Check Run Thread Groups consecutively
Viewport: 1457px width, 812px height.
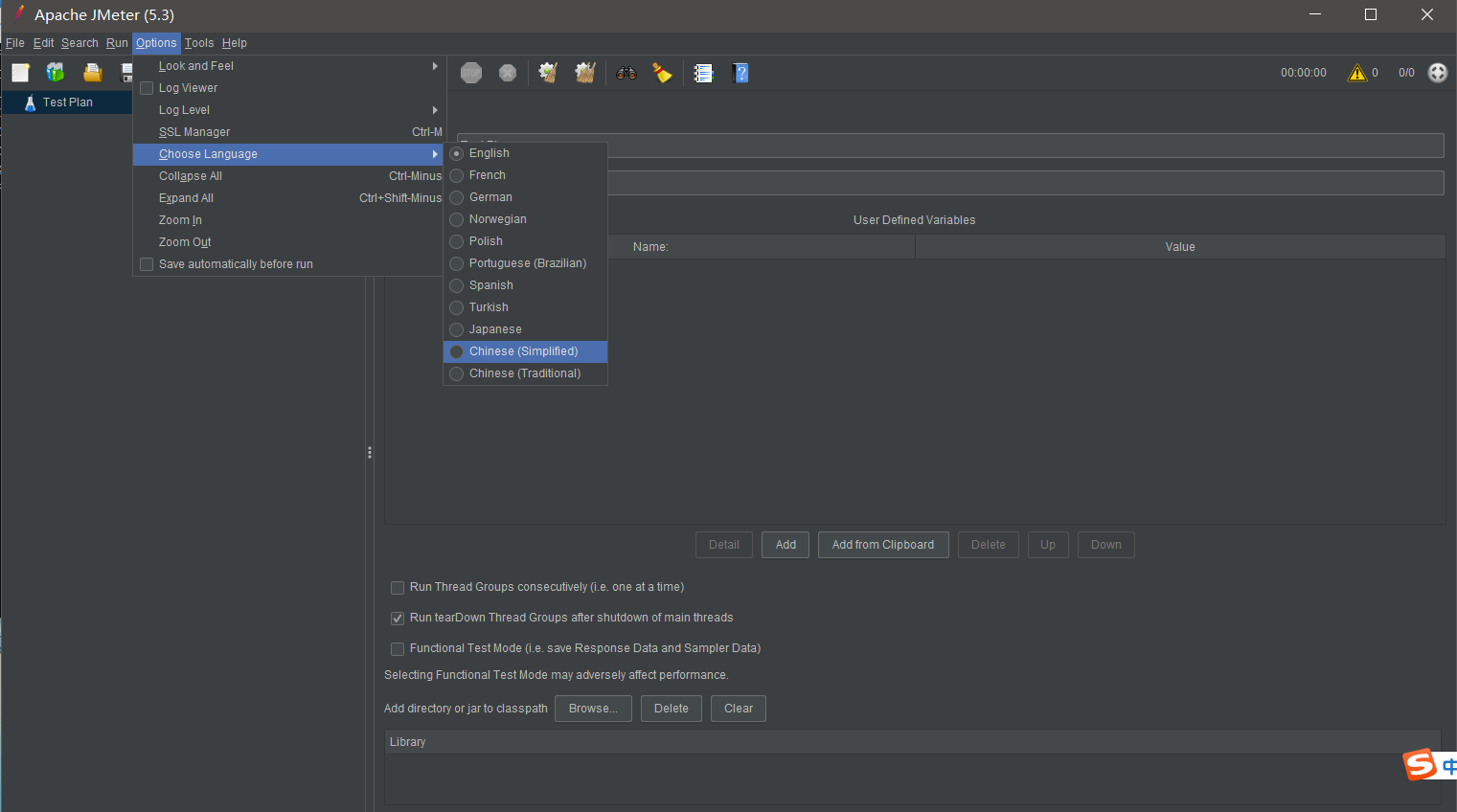coord(398,588)
